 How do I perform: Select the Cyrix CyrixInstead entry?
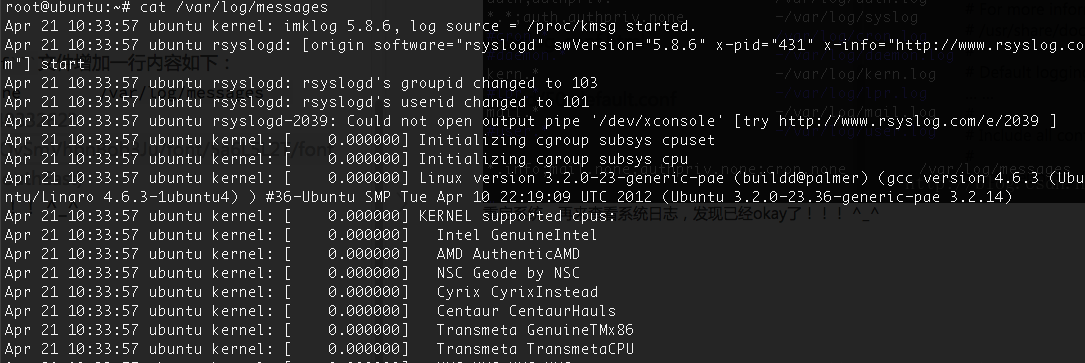(x=517, y=292)
